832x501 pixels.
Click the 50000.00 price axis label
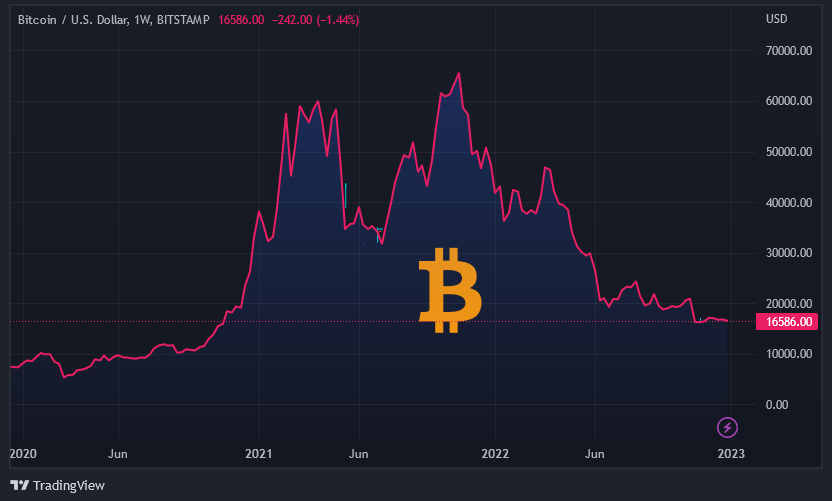point(788,152)
